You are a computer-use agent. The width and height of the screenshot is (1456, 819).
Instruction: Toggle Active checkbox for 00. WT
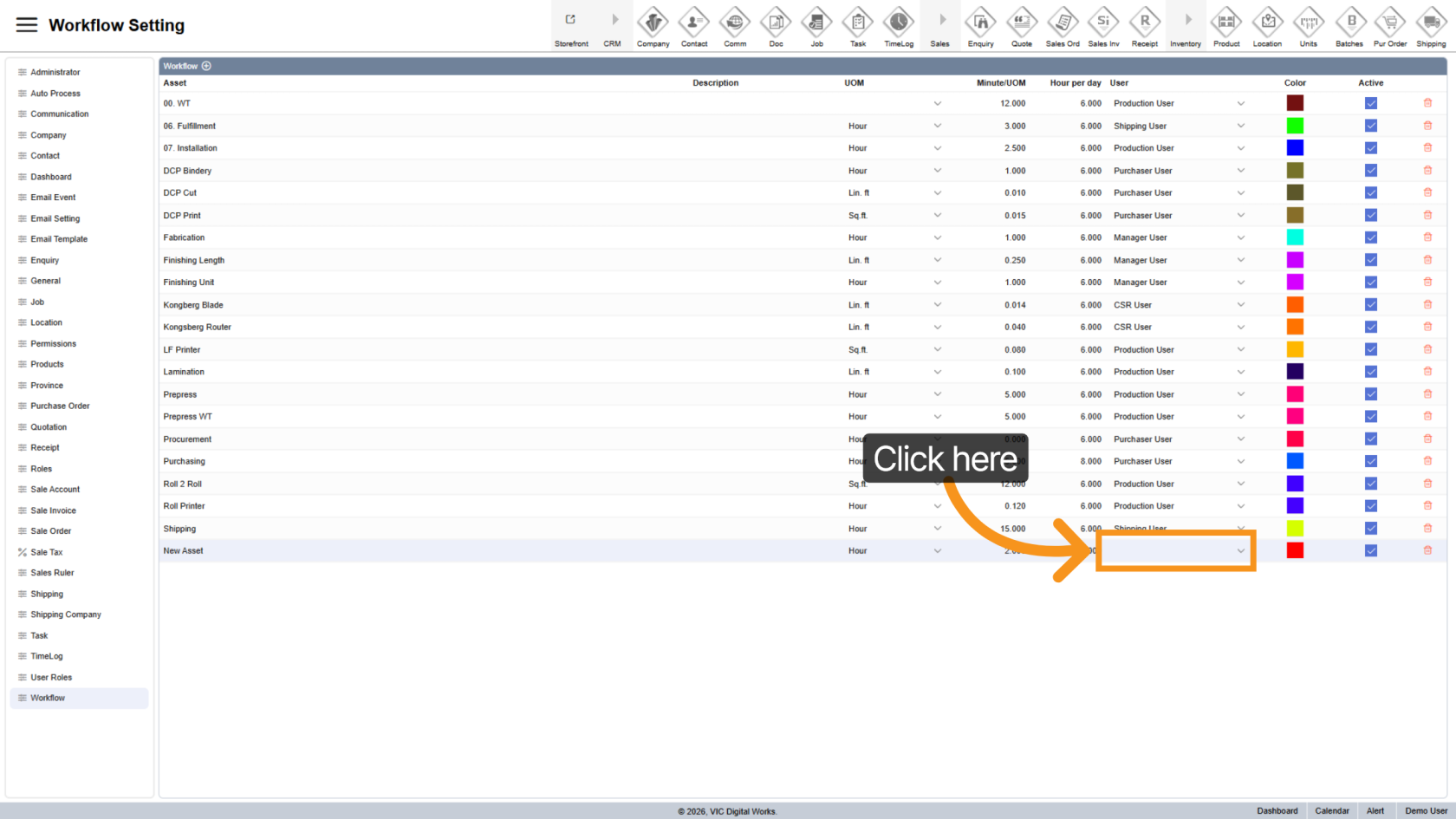[1371, 103]
